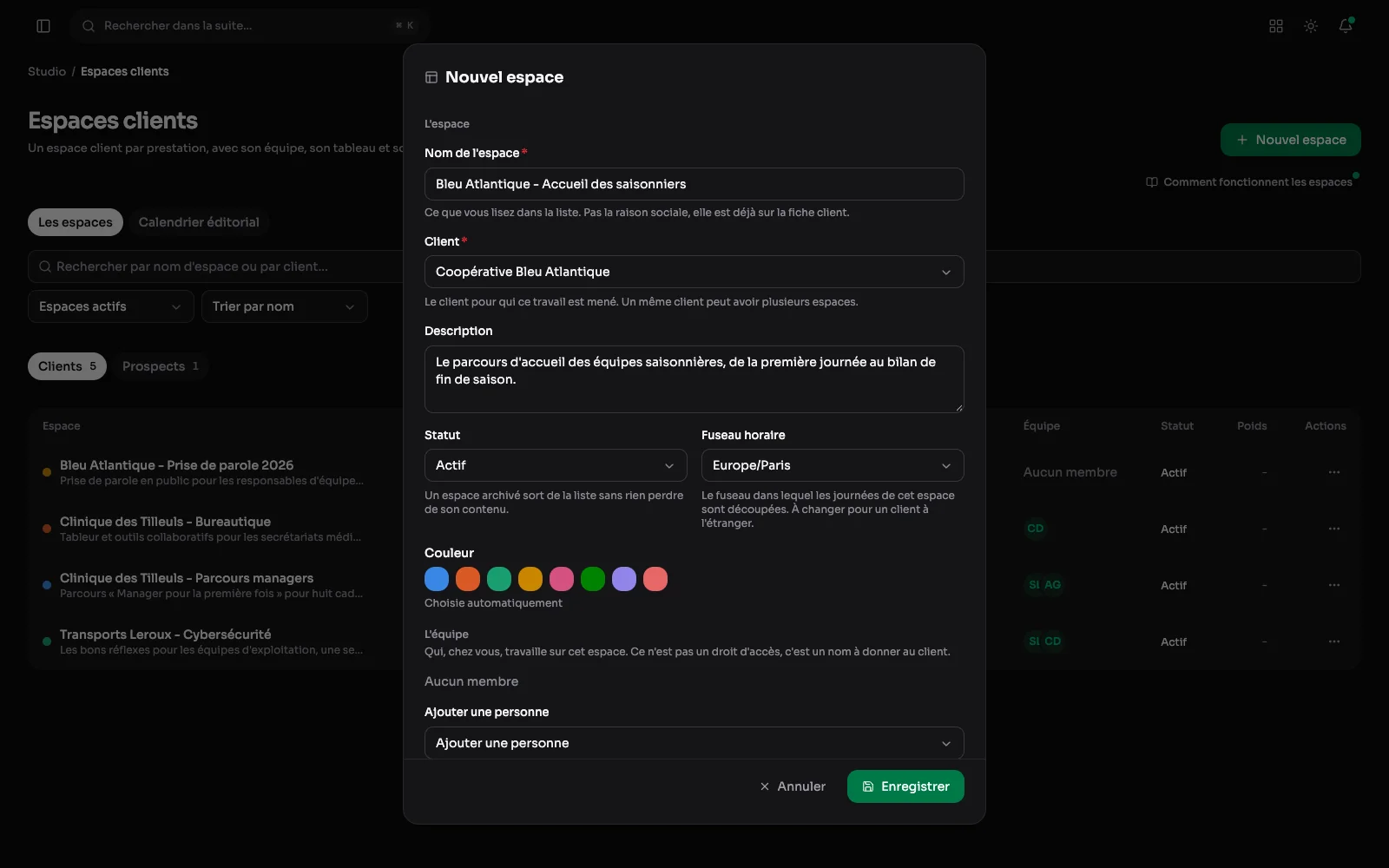Open actions menu for Bleu Atlantique - Prise de parole 2026
Image resolution: width=1389 pixels, height=868 pixels.
click(x=1334, y=472)
